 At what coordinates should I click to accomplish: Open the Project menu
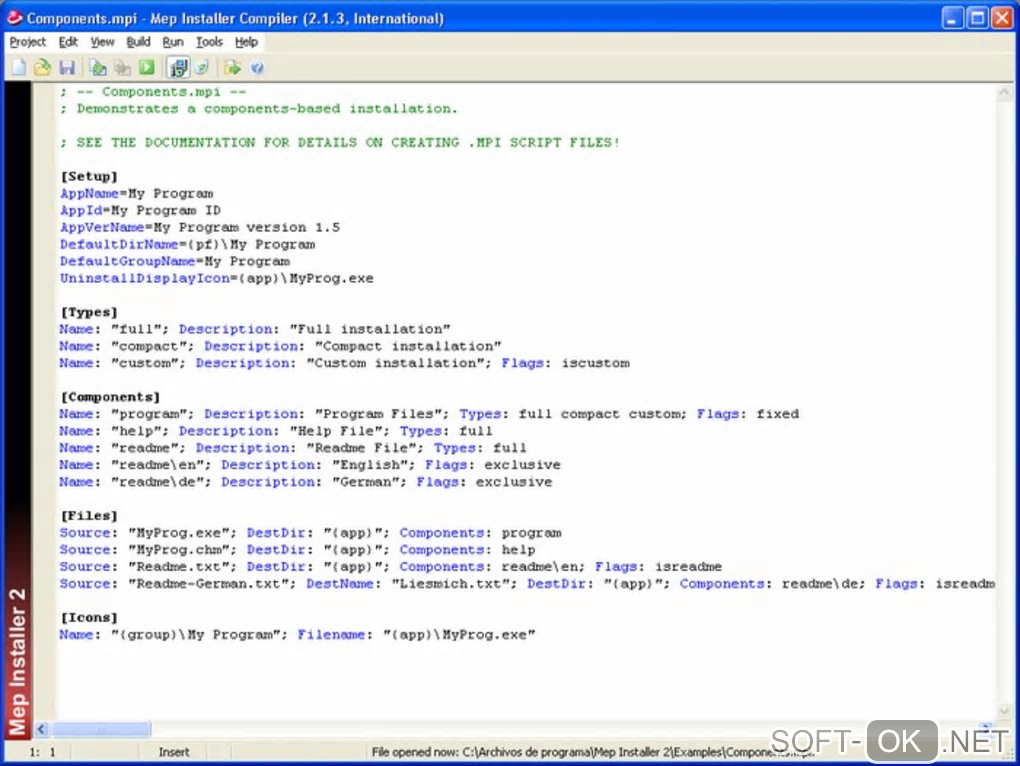click(x=28, y=42)
